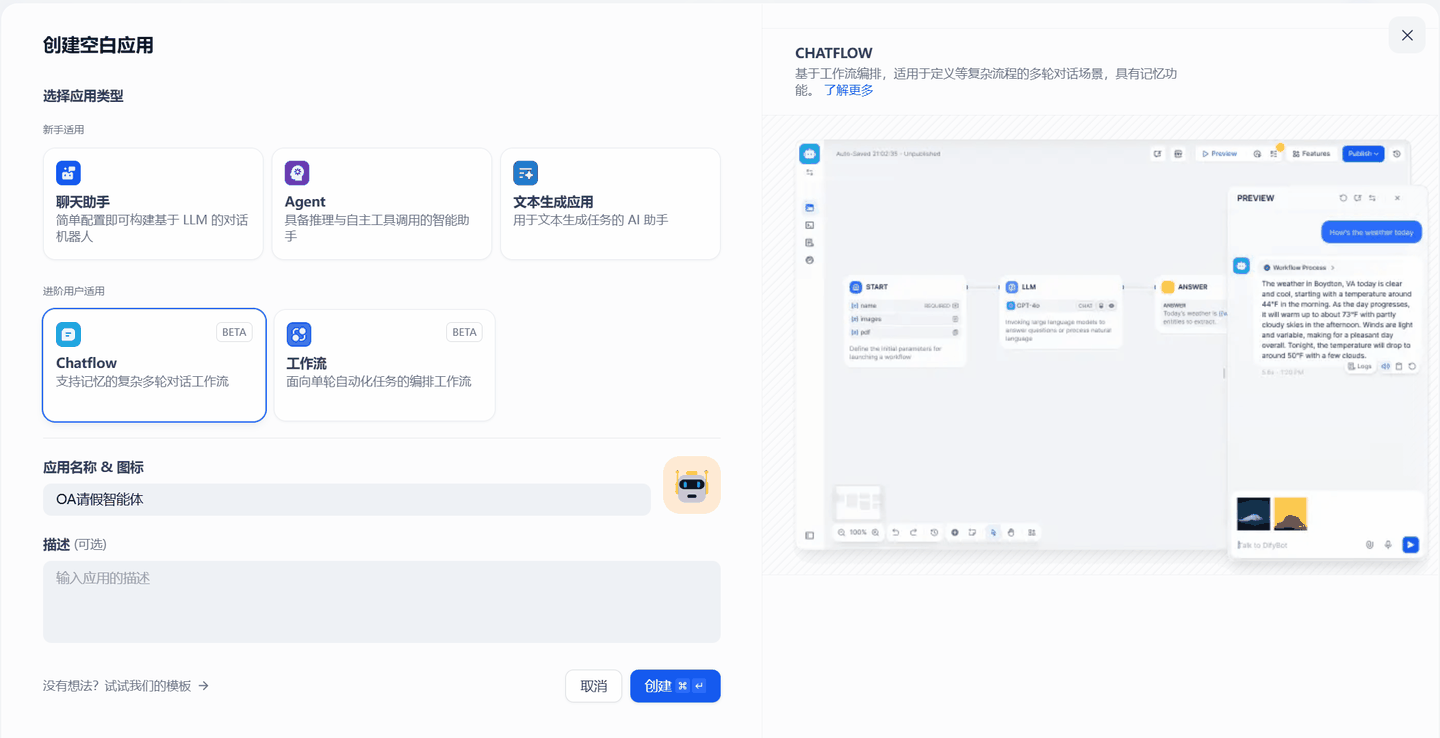The image size is (1440, 738).
Task: Click the 文本生成应用 app icon
Action: coord(525,173)
